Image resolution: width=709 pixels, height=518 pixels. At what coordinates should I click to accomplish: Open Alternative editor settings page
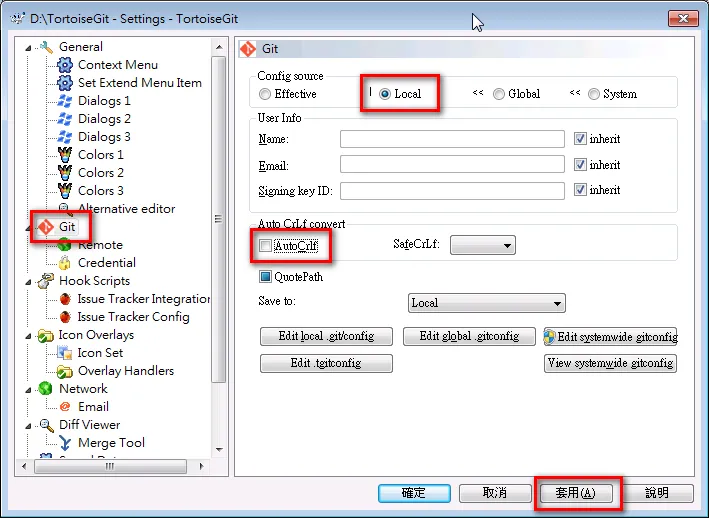coord(126,209)
